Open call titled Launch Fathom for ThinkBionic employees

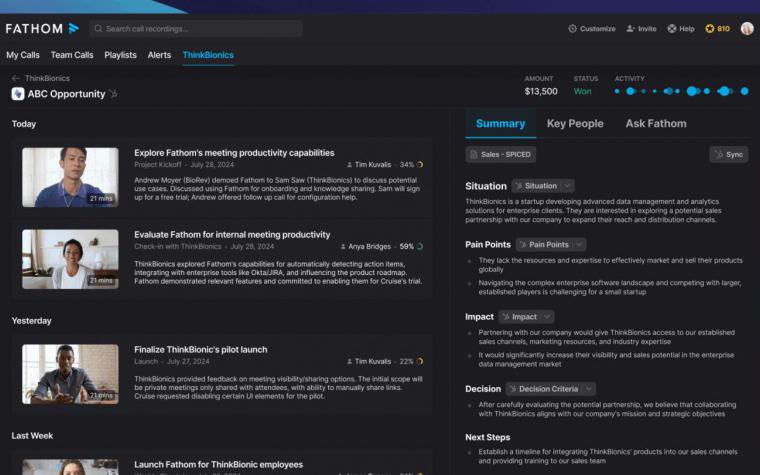pyautogui.click(x=219, y=464)
